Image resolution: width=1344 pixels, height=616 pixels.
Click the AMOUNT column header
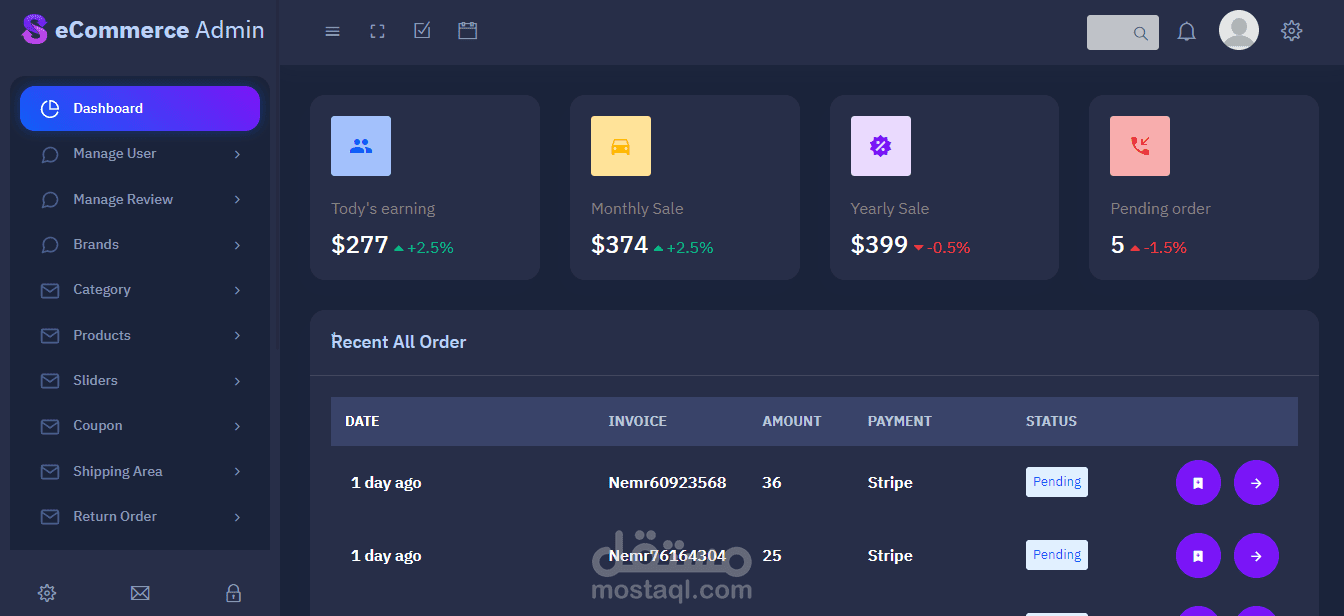[792, 421]
